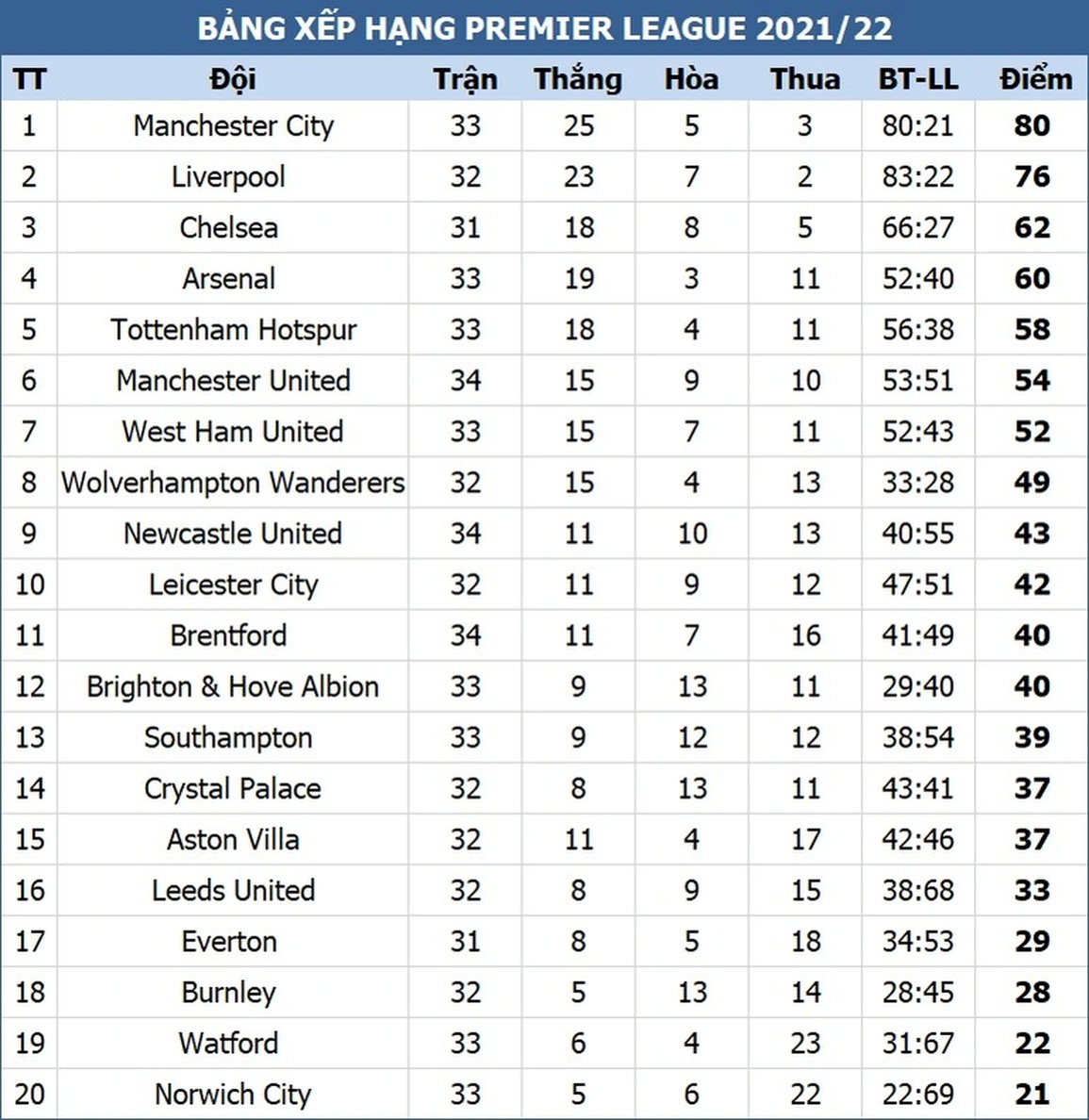Click the 'Đội' column header
The height and width of the screenshot is (1120, 1089).
point(233,78)
